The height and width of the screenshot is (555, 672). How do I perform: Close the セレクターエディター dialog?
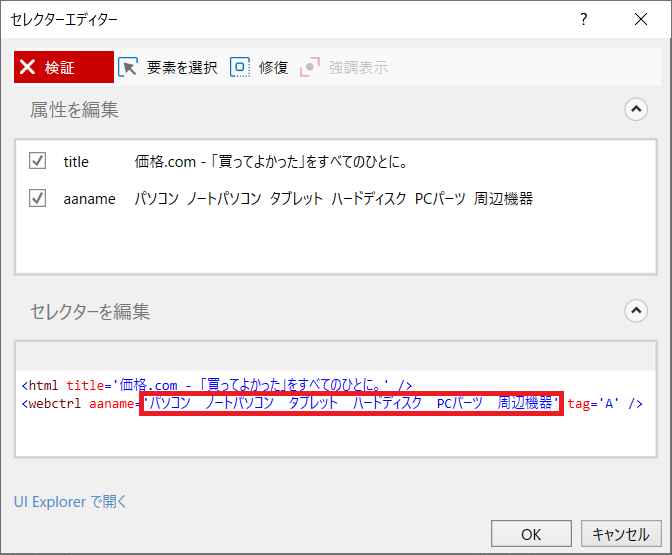point(641,19)
